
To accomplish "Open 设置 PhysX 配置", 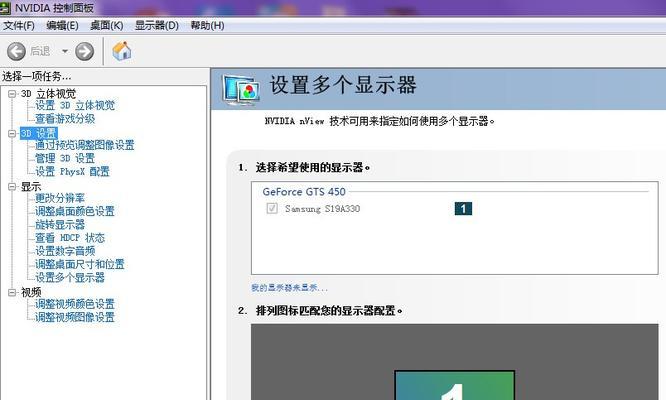I will (72, 172).
